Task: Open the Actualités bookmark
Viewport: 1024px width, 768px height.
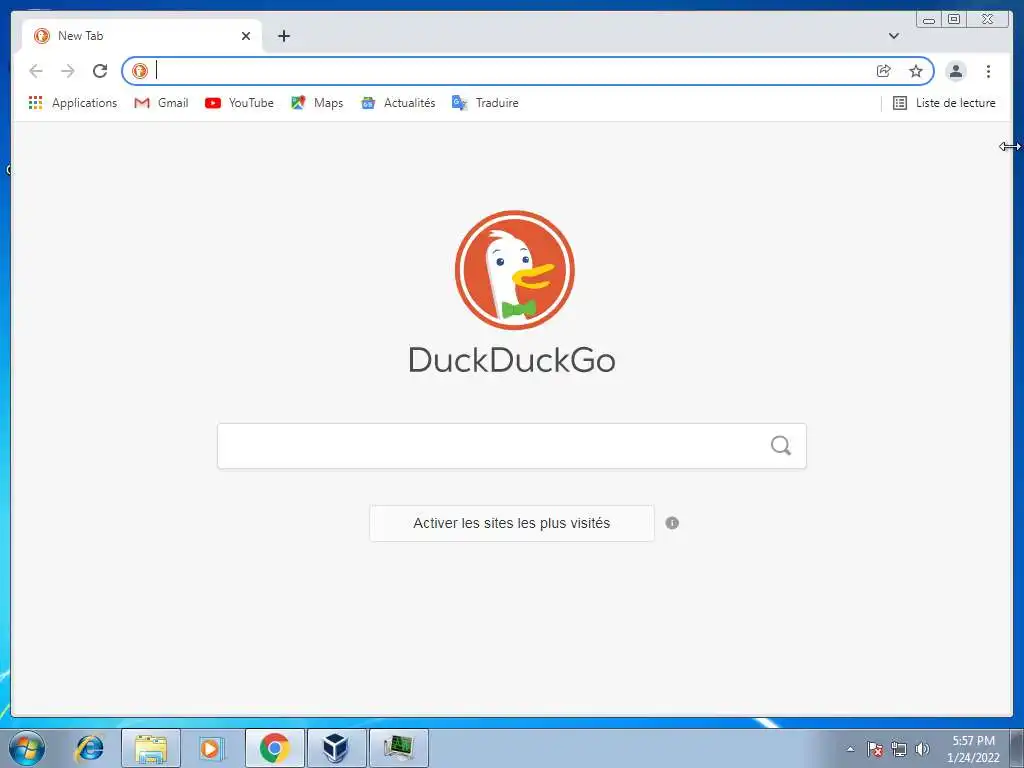Action: tap(398, 103)
